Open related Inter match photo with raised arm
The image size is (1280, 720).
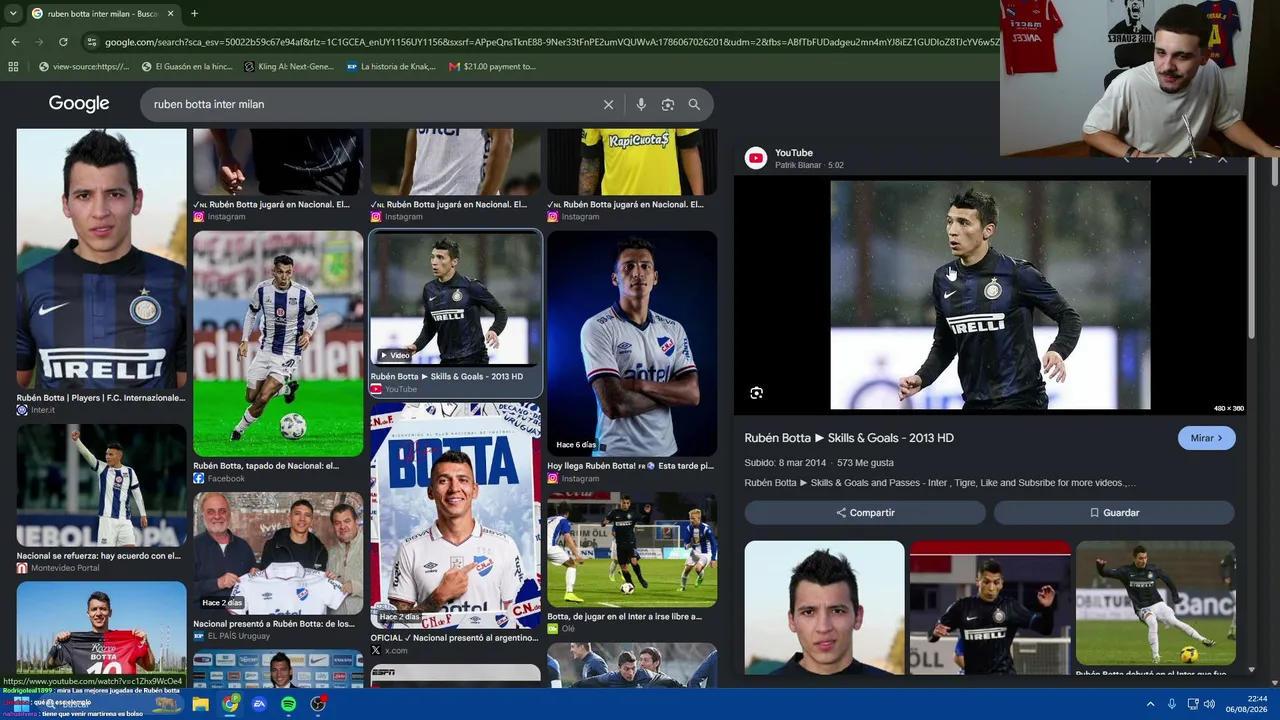990,607
